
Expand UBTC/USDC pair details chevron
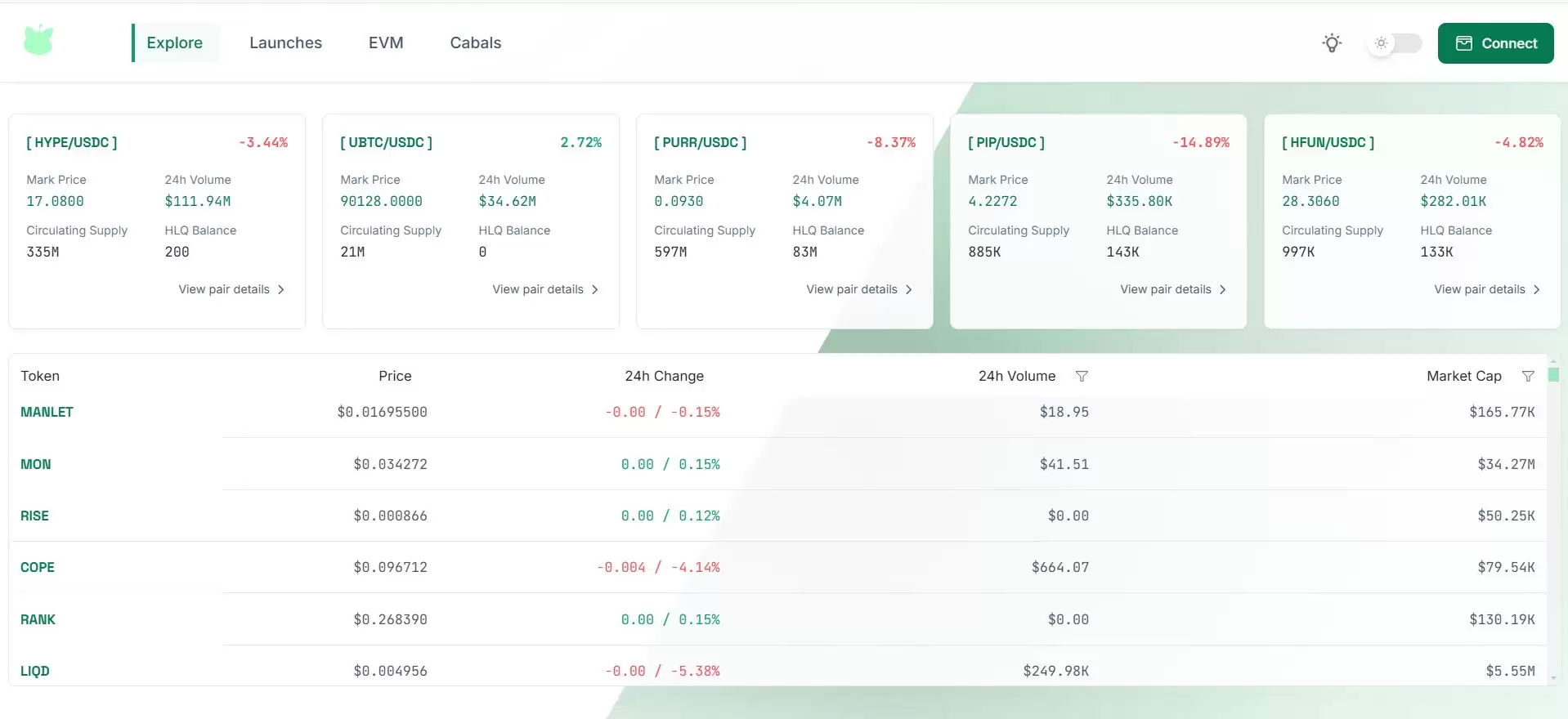pos(595,290)
